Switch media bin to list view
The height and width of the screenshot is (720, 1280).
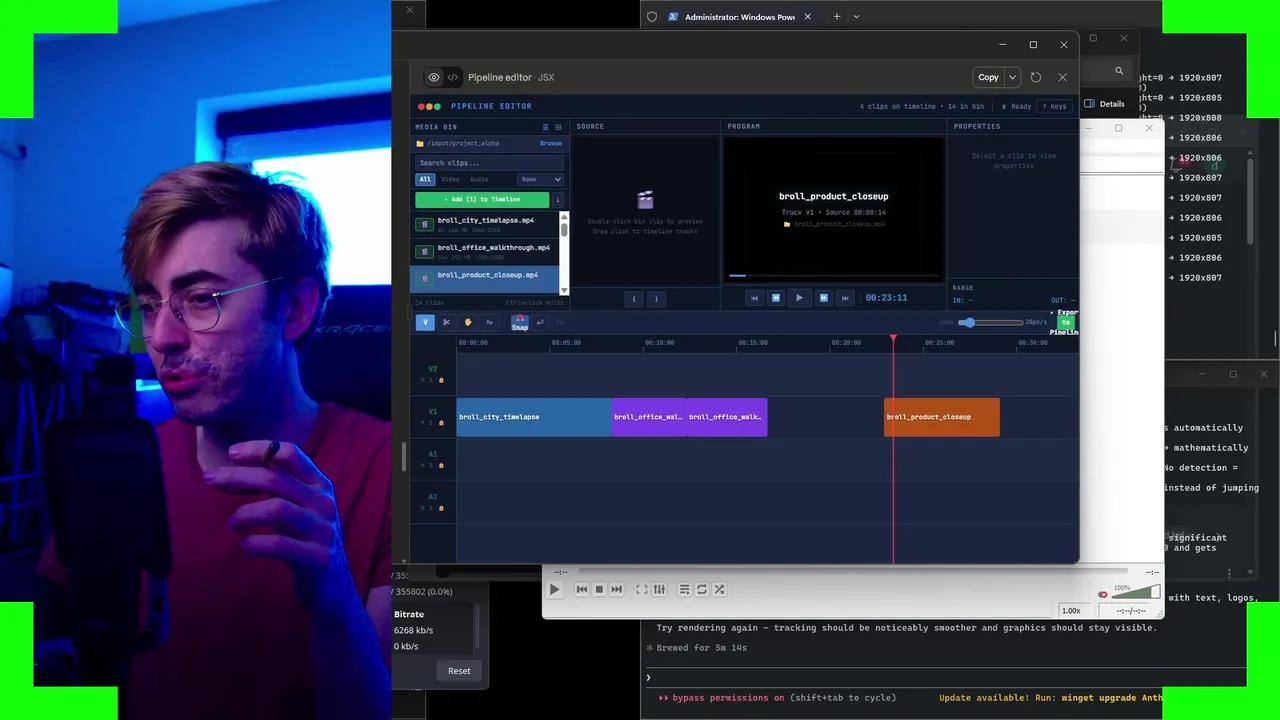[x=545, y=127]
